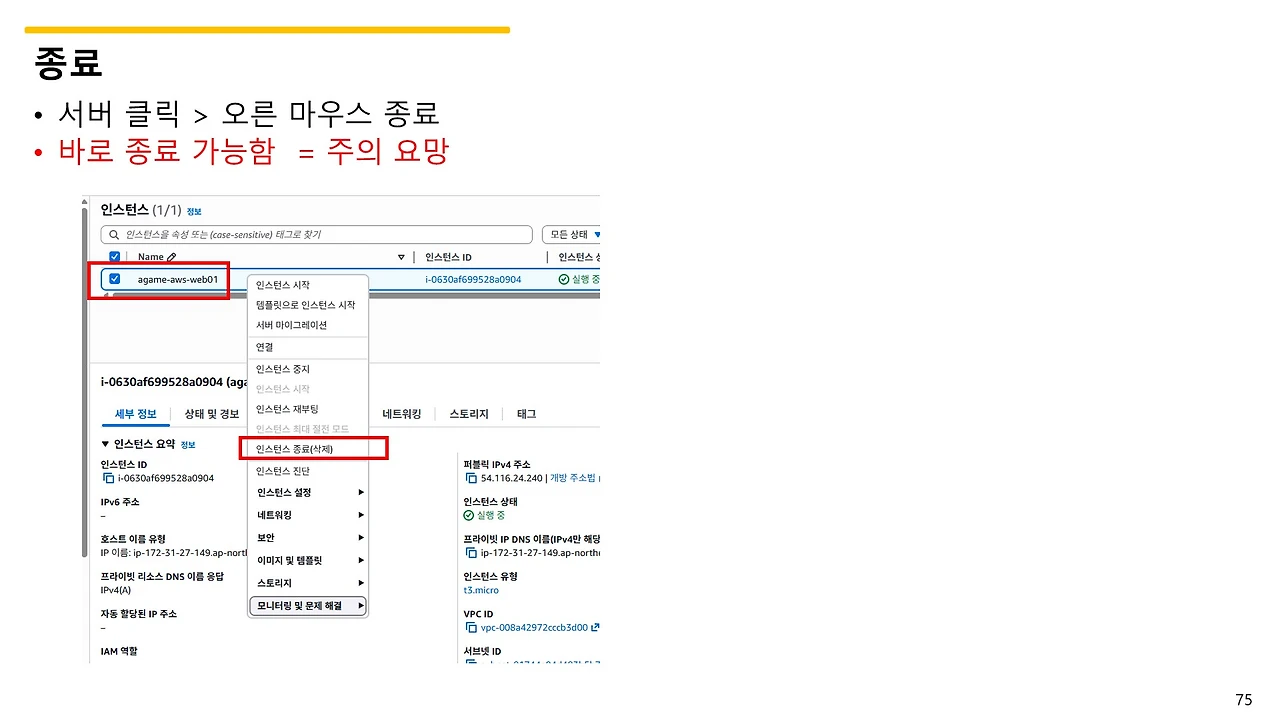Open the VPC via its external link icon
1280x720 pixels.
593,627
